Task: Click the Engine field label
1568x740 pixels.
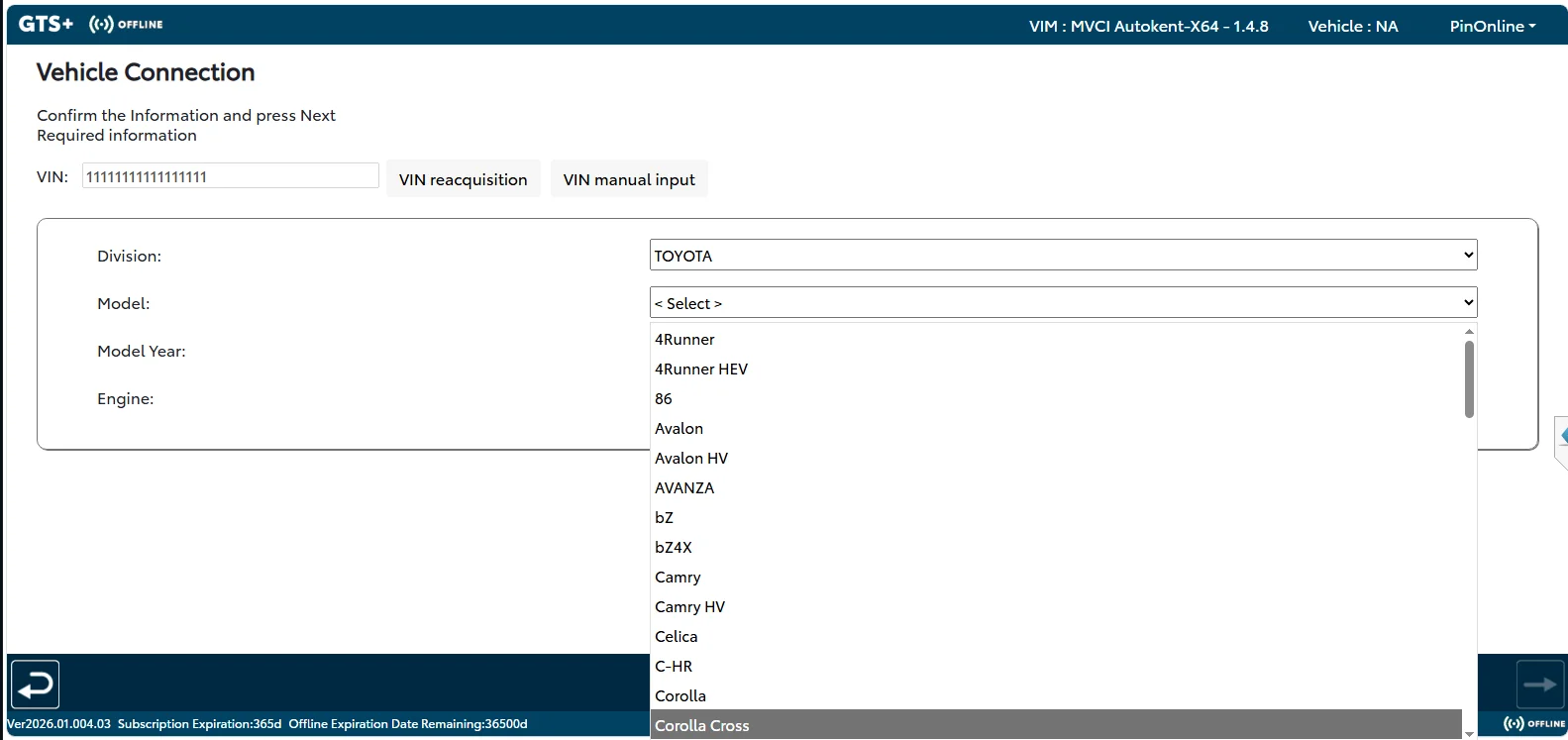Action: tap(126, 398)
